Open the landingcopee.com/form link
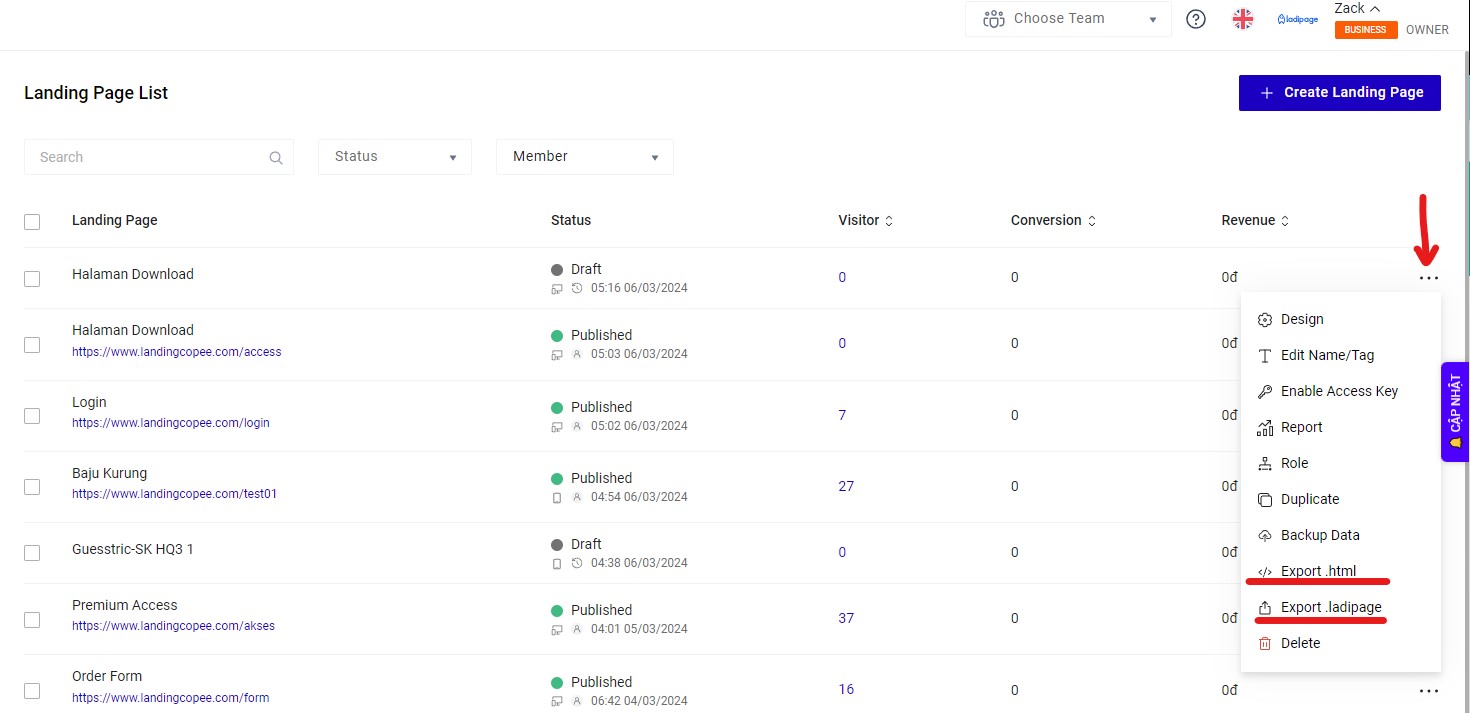1470x713 pixels. click(171, 698)
